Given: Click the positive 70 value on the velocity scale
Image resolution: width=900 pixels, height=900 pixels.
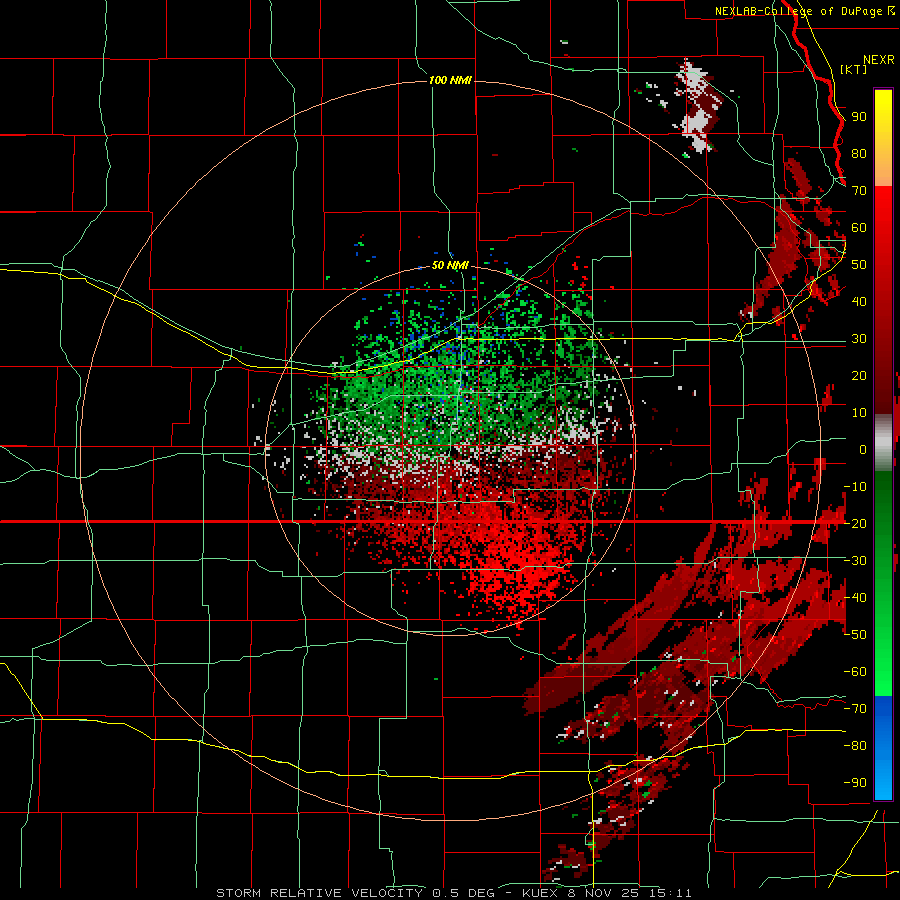Looking at the screenshot, I should click(859, 191).
